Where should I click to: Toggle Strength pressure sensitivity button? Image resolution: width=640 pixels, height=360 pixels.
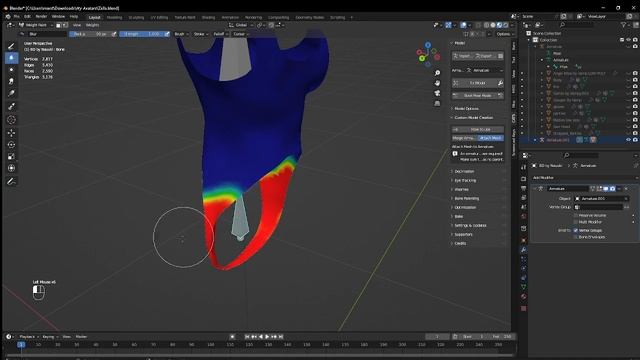point(167,34)
